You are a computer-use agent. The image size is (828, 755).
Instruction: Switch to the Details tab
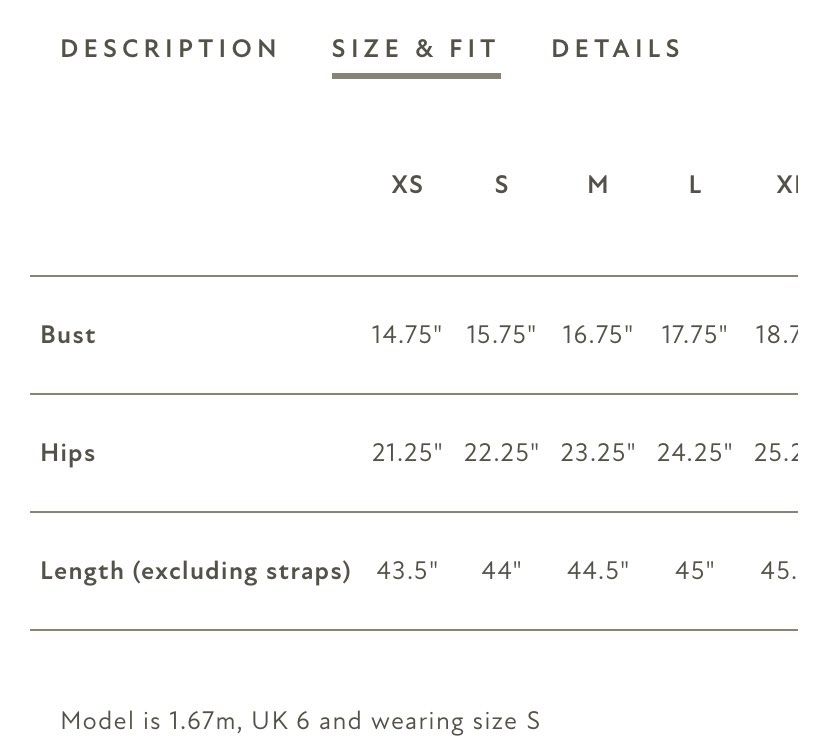click(616, 49)
